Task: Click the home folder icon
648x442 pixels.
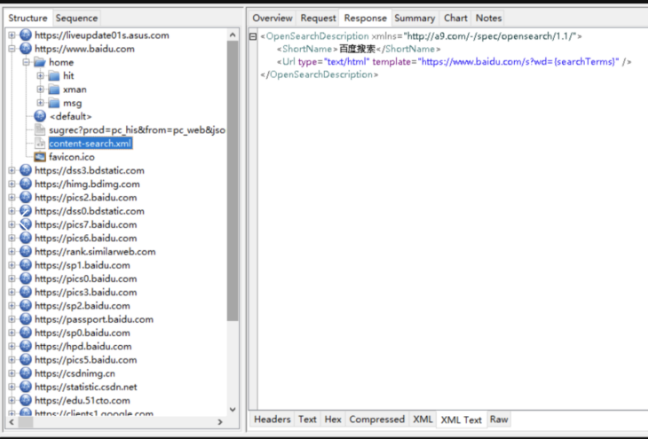Action: (x=40, y=62)
